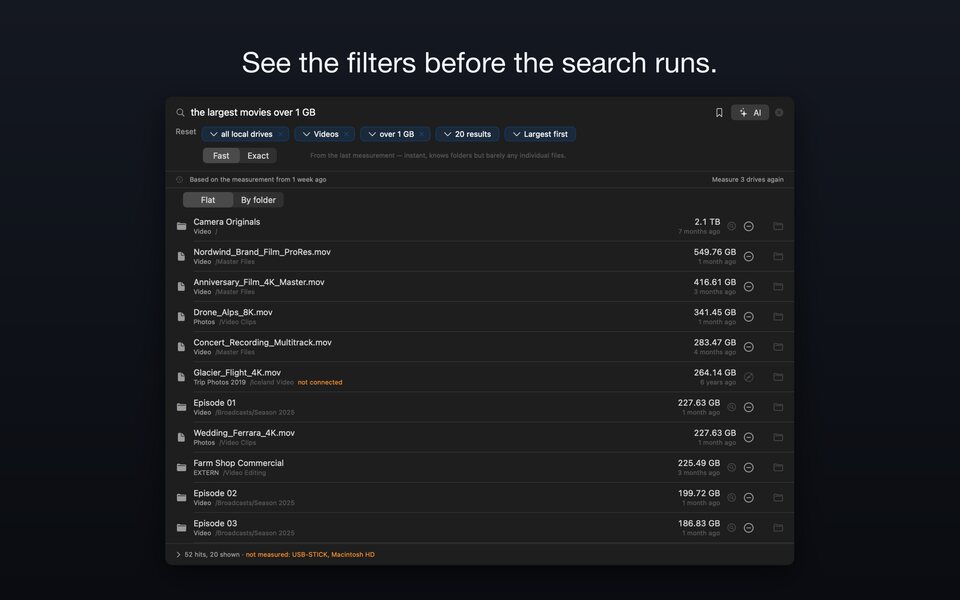960x600 pixels.
Task: Click the clock icon beside the measurement note
Action: click(179, 179)
